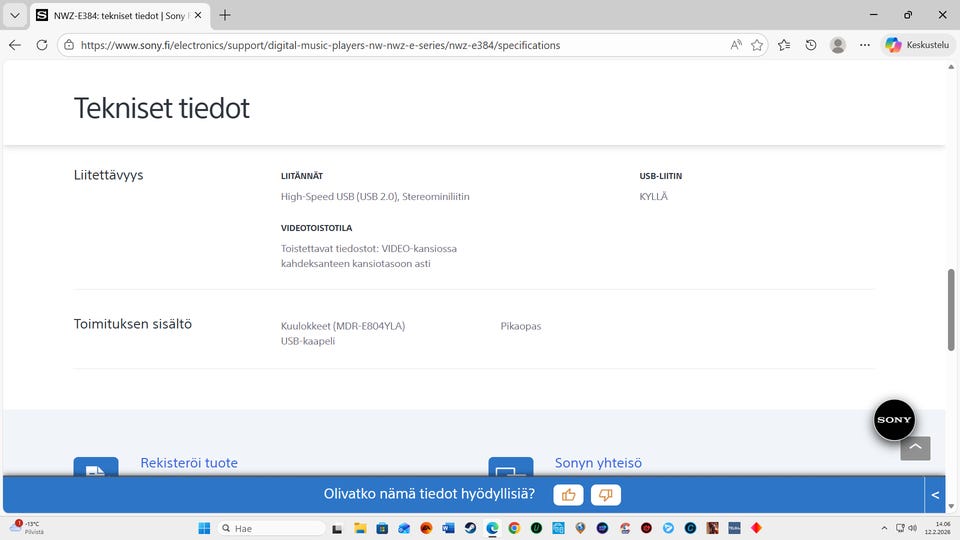Click the Sonyn yhteisö icon tile
Screen dimensions: 960x540
[x=511, y=467]
